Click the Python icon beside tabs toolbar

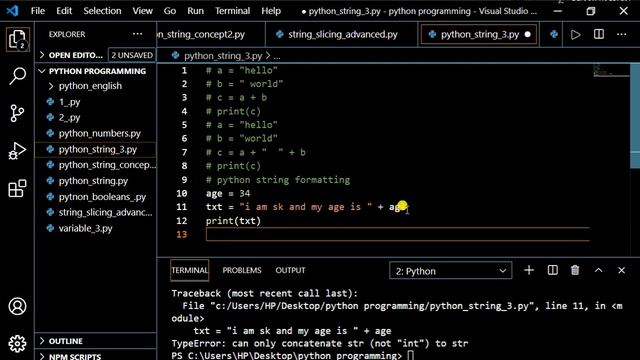pyautogui.click(x=554, y=35)
